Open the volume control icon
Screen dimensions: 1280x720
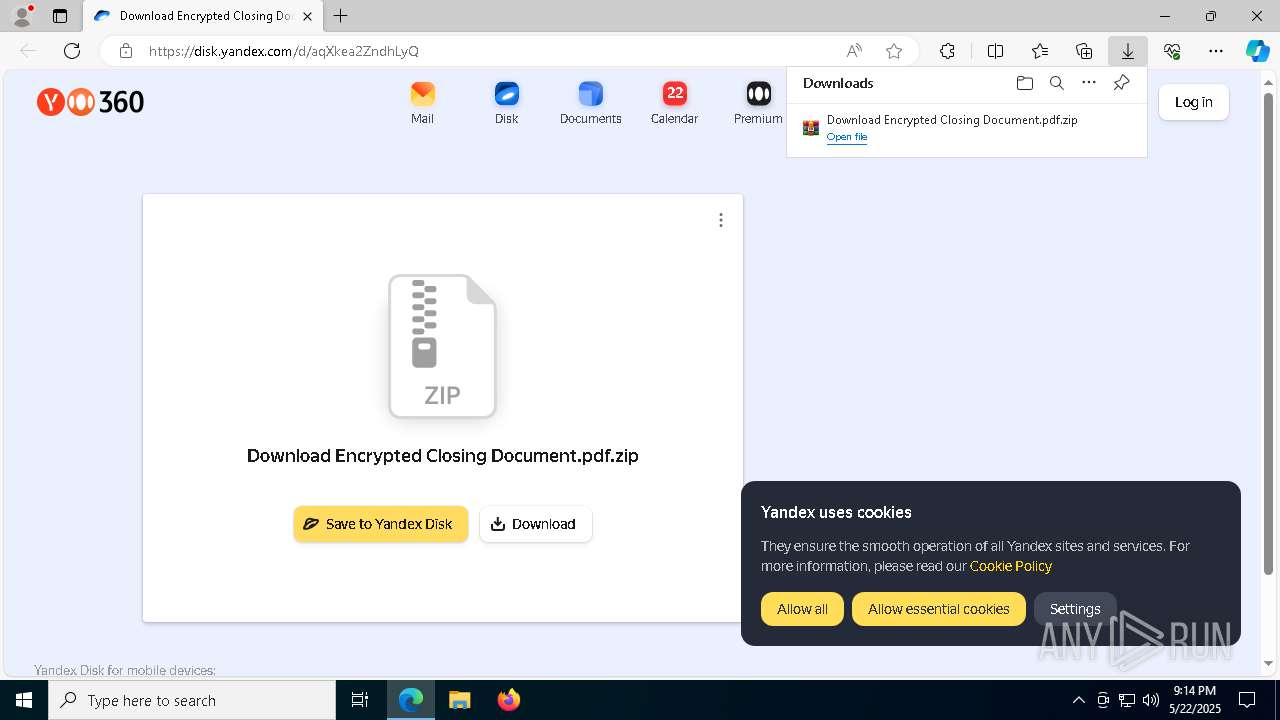click(1151, 700)
